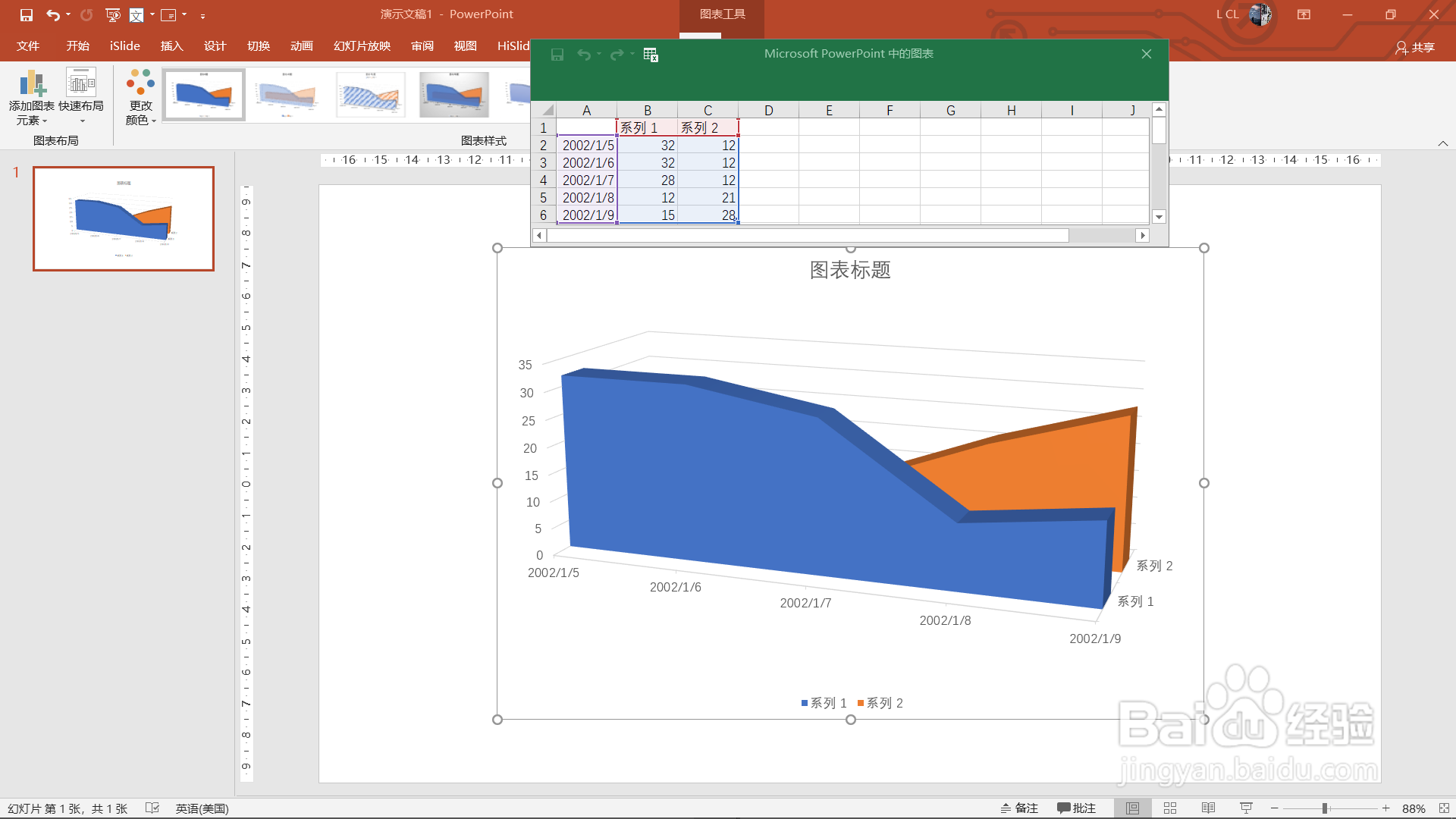Toggle the 批注 comments pane
1456x819 pixels.
pos(1077,808)
